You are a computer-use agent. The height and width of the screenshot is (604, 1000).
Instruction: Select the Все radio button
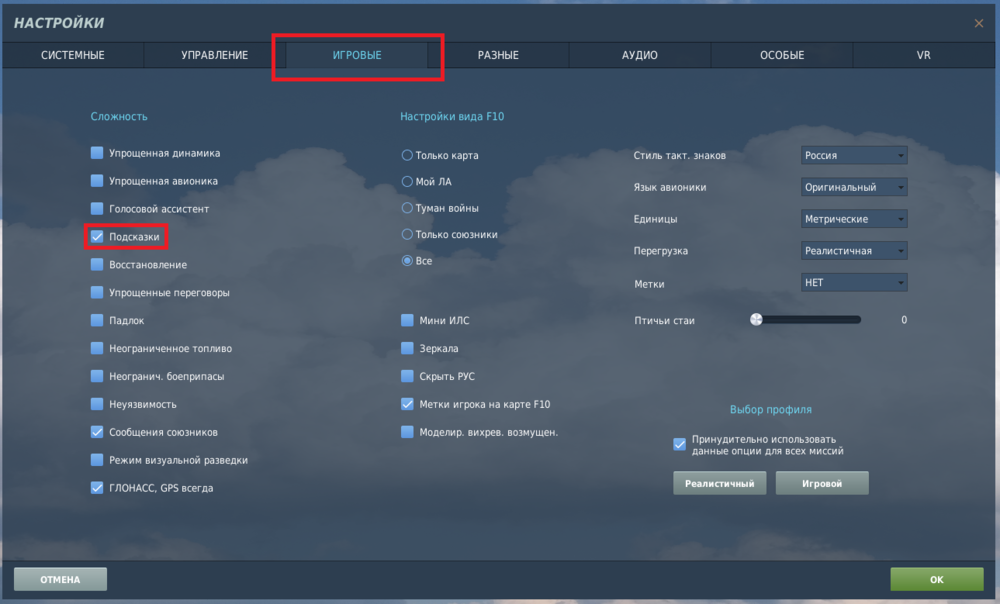(407, 261)
